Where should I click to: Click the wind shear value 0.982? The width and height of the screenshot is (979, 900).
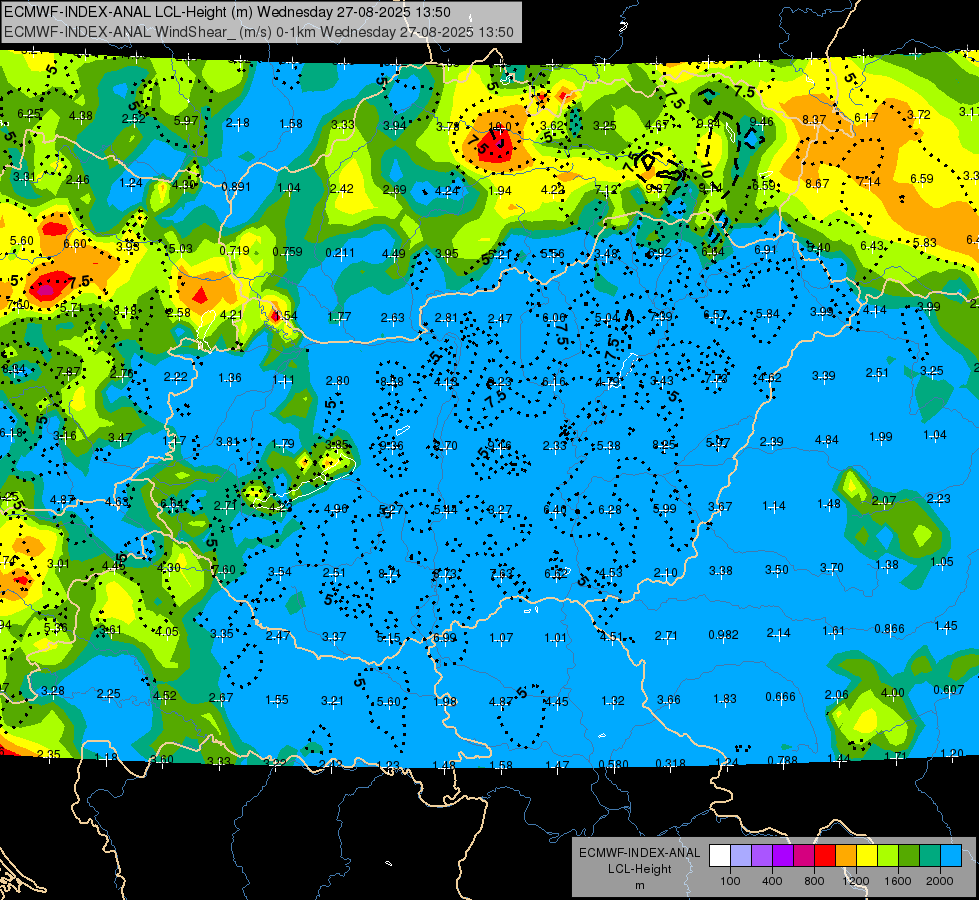click(x=724, y=635)
